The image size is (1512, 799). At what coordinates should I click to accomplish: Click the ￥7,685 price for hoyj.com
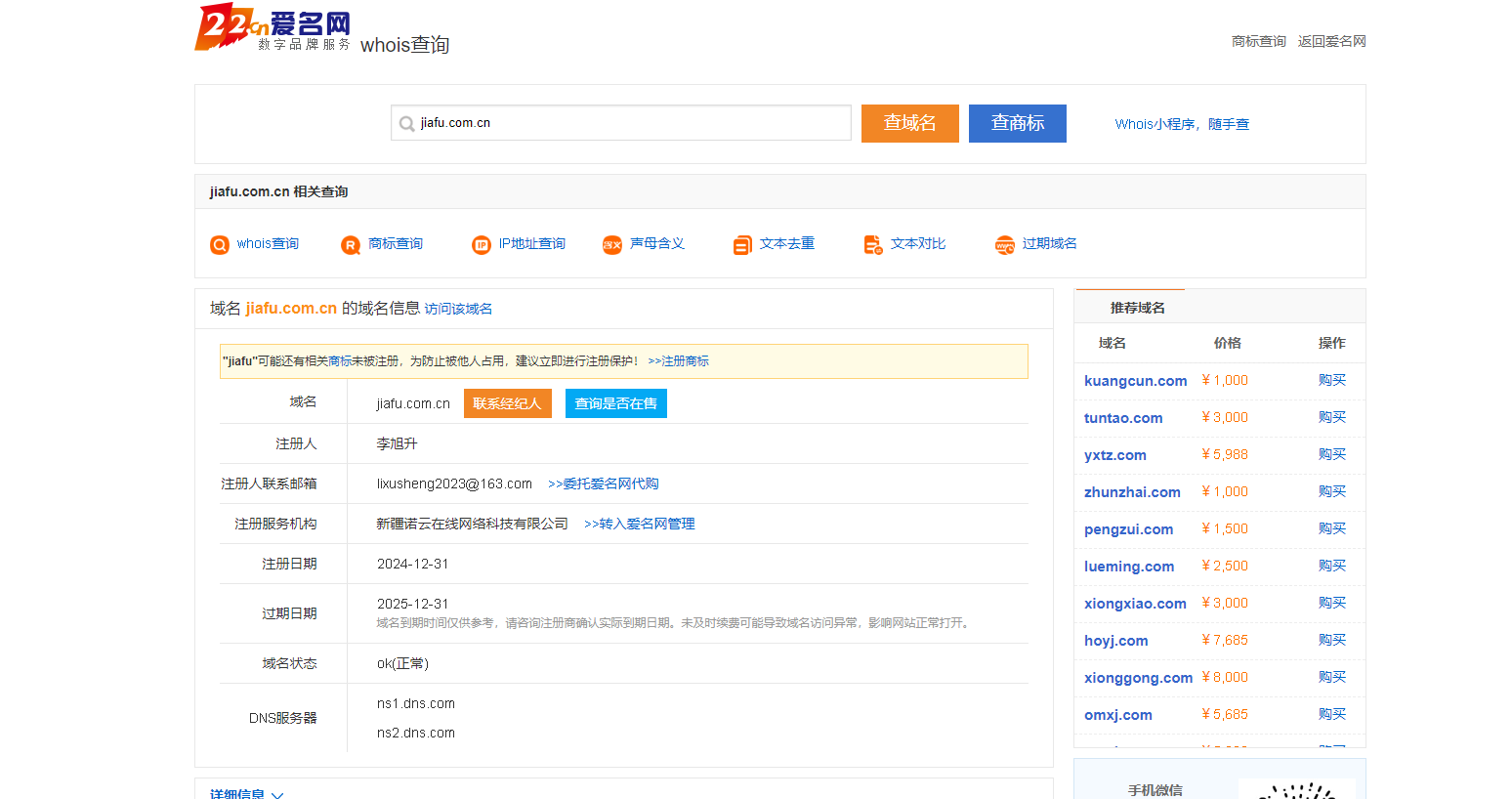1225,640
